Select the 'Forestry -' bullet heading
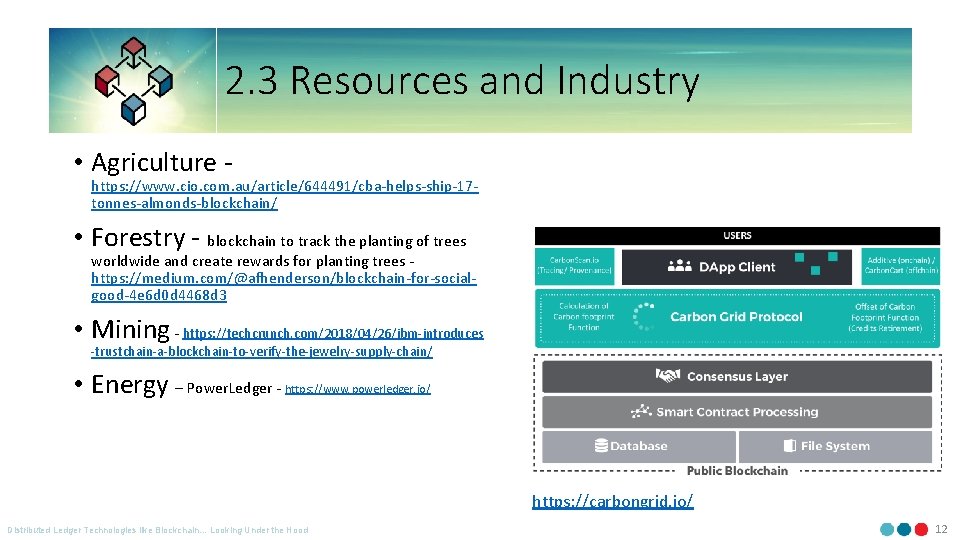 point(145,238)
